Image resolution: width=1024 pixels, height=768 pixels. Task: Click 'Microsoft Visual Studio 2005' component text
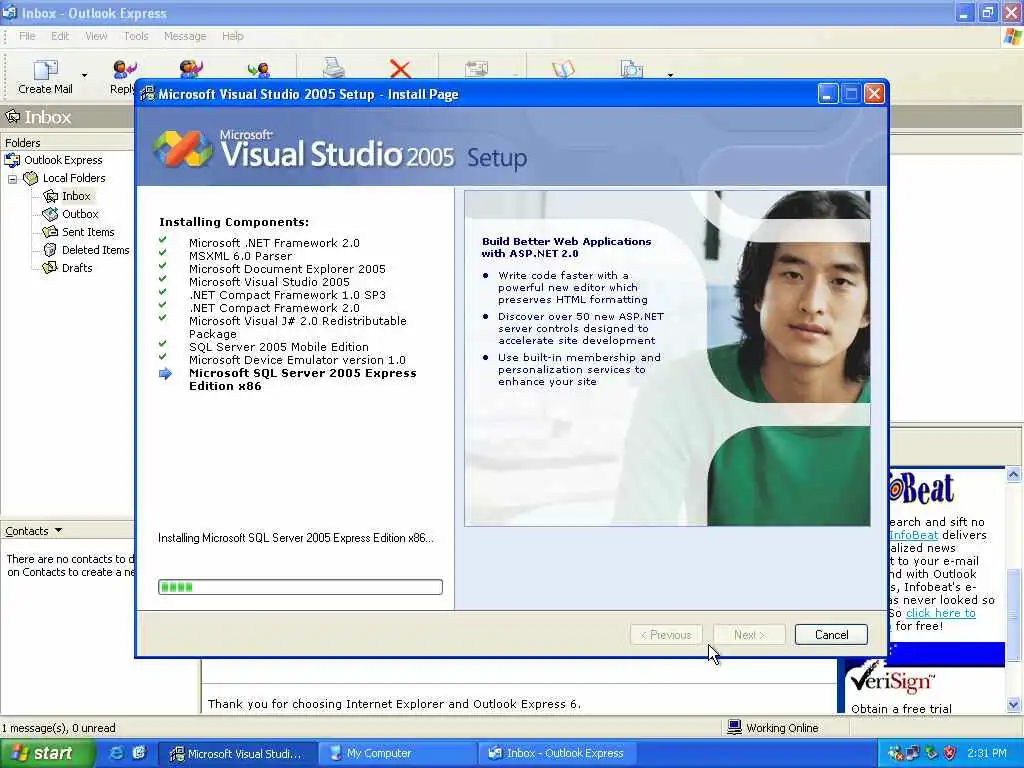(x=269, y=282)
